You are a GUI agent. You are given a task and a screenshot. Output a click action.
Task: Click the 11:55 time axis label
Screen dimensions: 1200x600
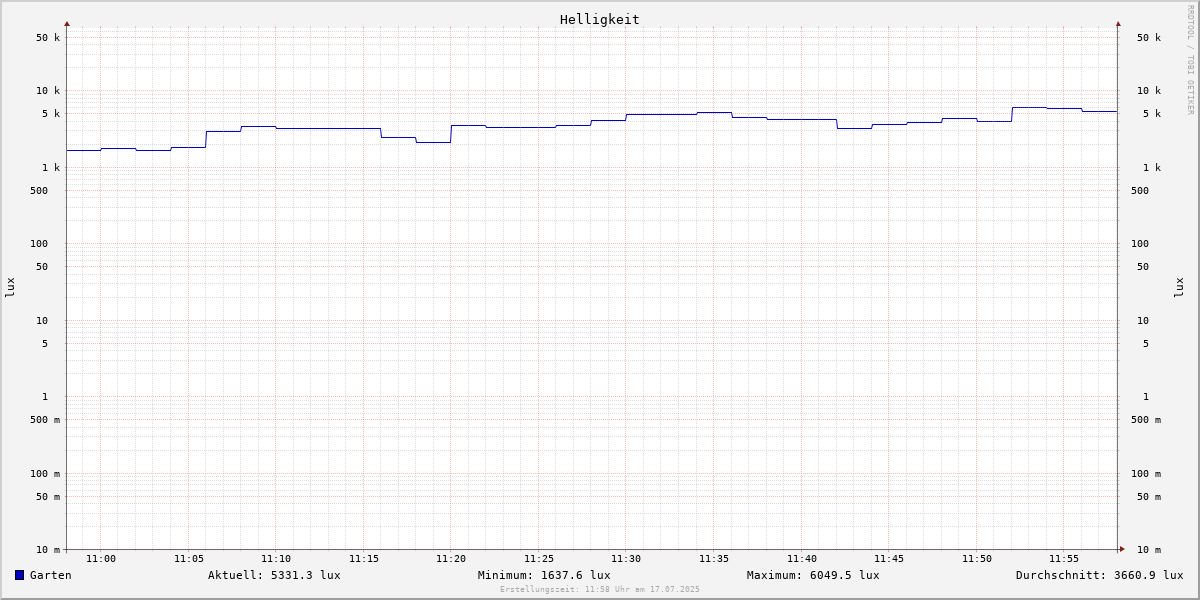(1064, 559)
